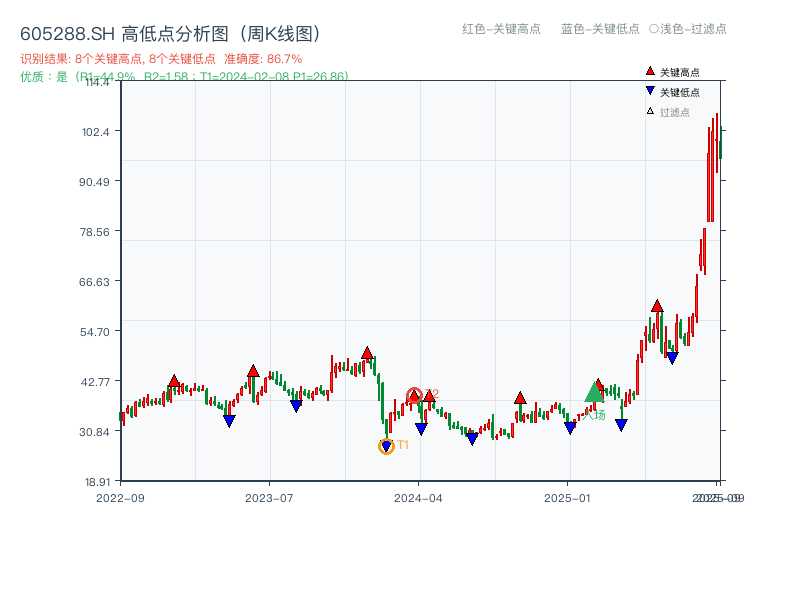Click the chart title 605288.SH 高低点分析图
Image resolution: width=800 pixels, height=600 pixels.
coord(171,34)
